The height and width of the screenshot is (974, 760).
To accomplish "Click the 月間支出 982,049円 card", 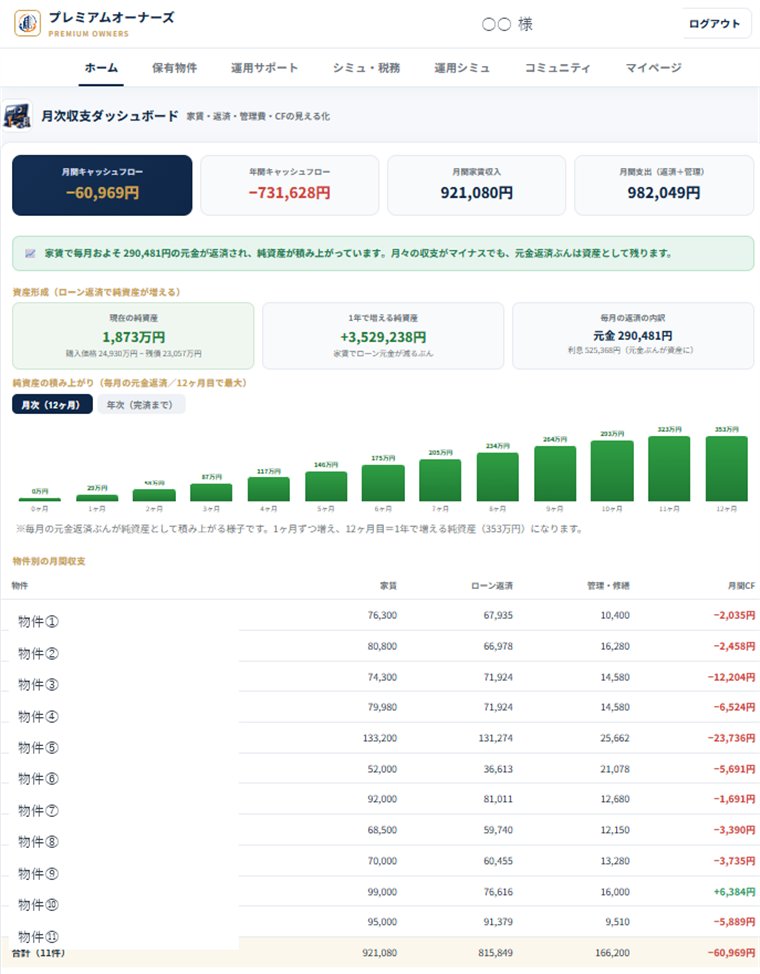I will pos(664,185).
